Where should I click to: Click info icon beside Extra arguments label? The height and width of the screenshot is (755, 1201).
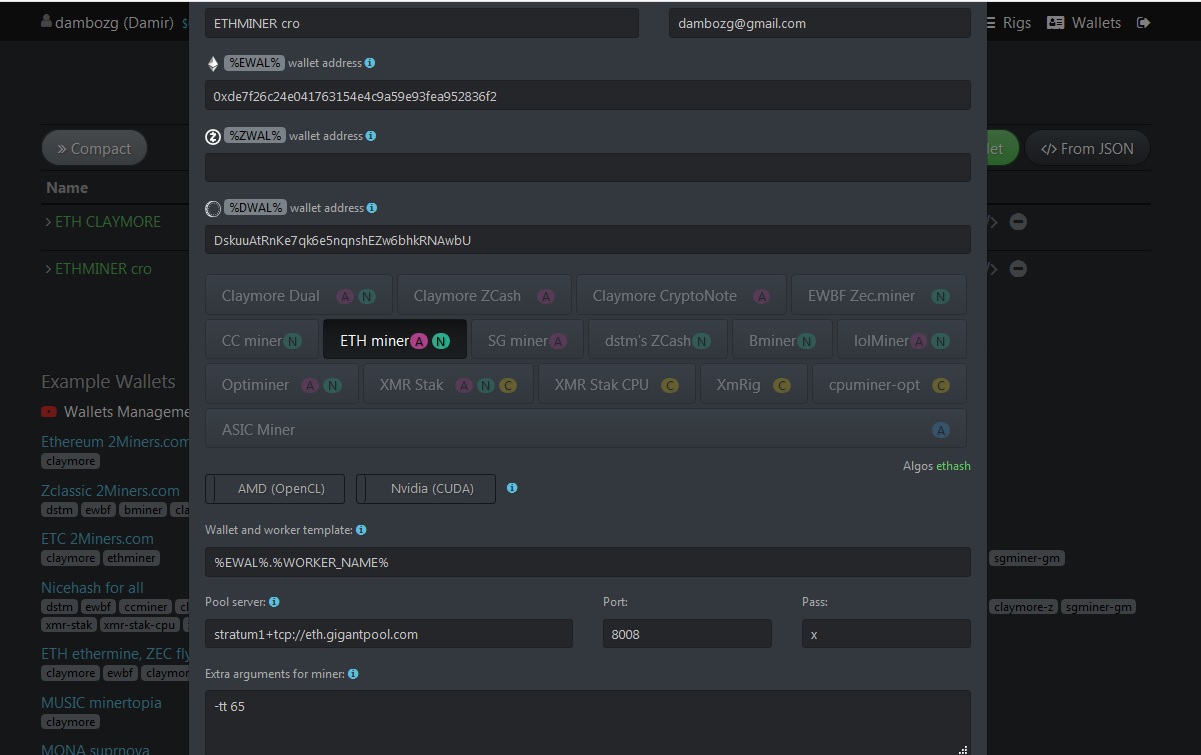pos(353,674)
